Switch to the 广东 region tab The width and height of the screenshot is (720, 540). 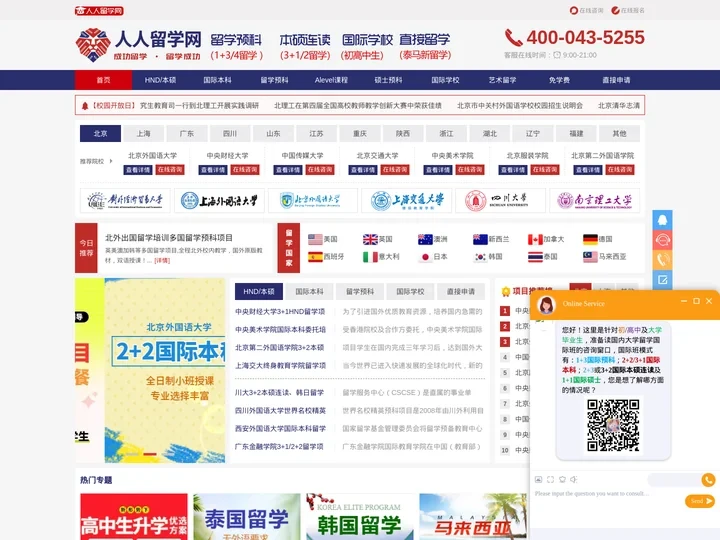pyautogui.click(x=186, y=134)
